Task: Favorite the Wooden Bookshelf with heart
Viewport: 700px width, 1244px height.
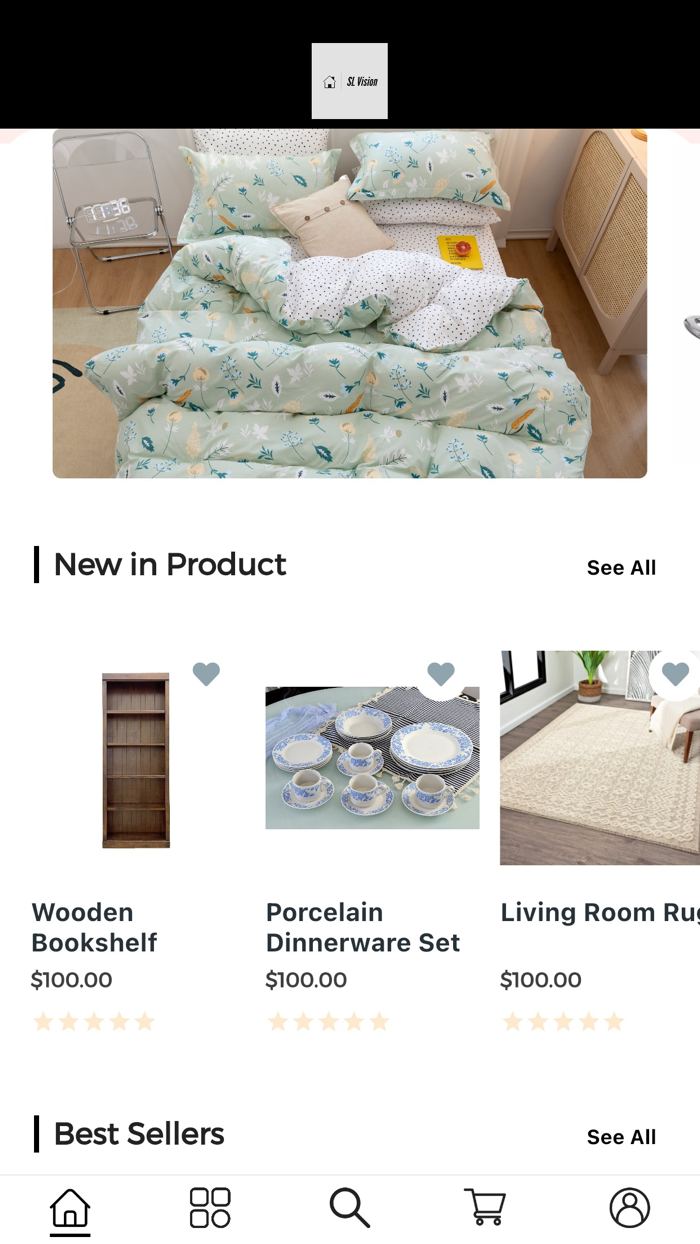Action: 206,674
